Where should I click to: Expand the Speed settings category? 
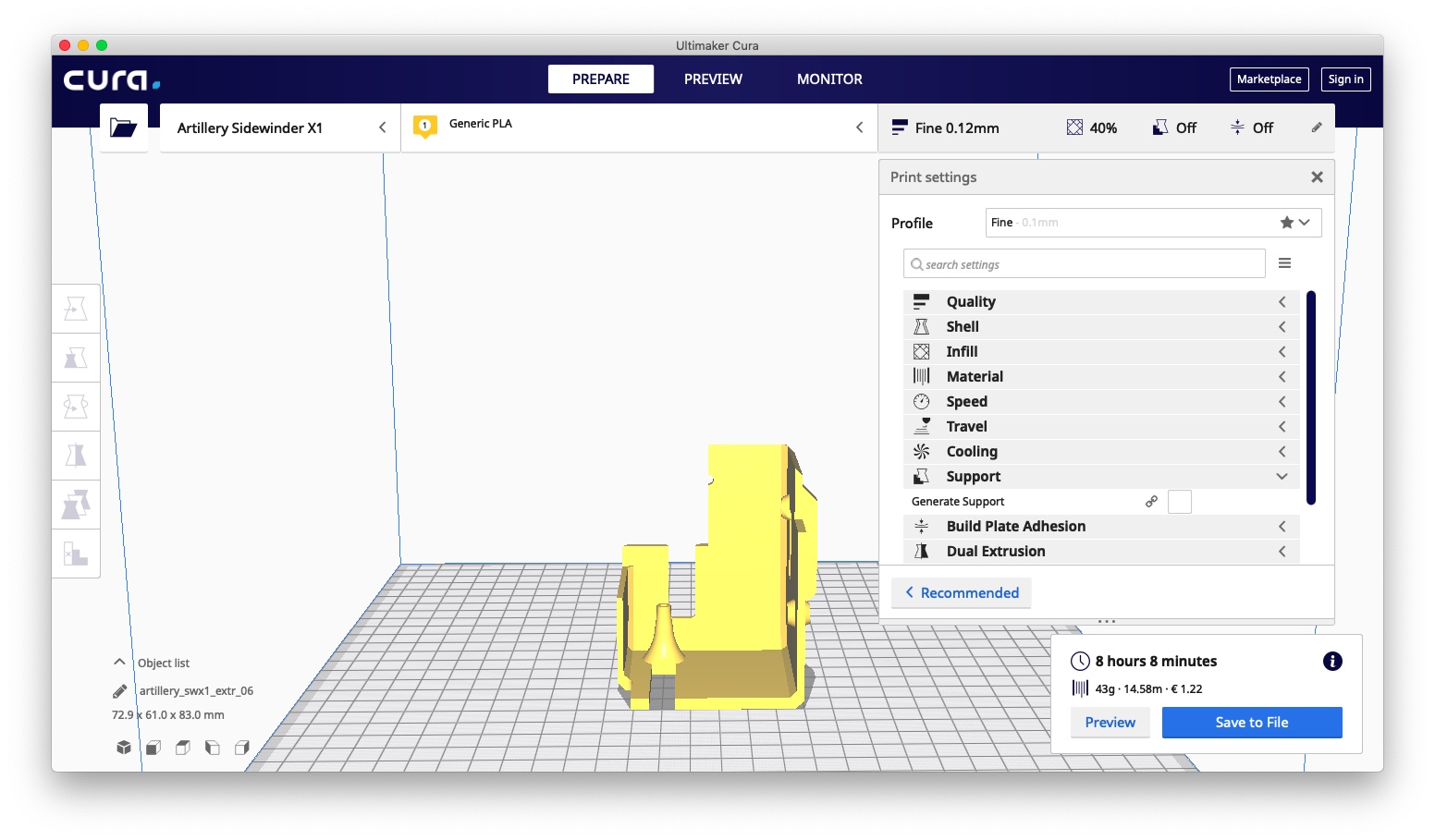point(1101,401)
